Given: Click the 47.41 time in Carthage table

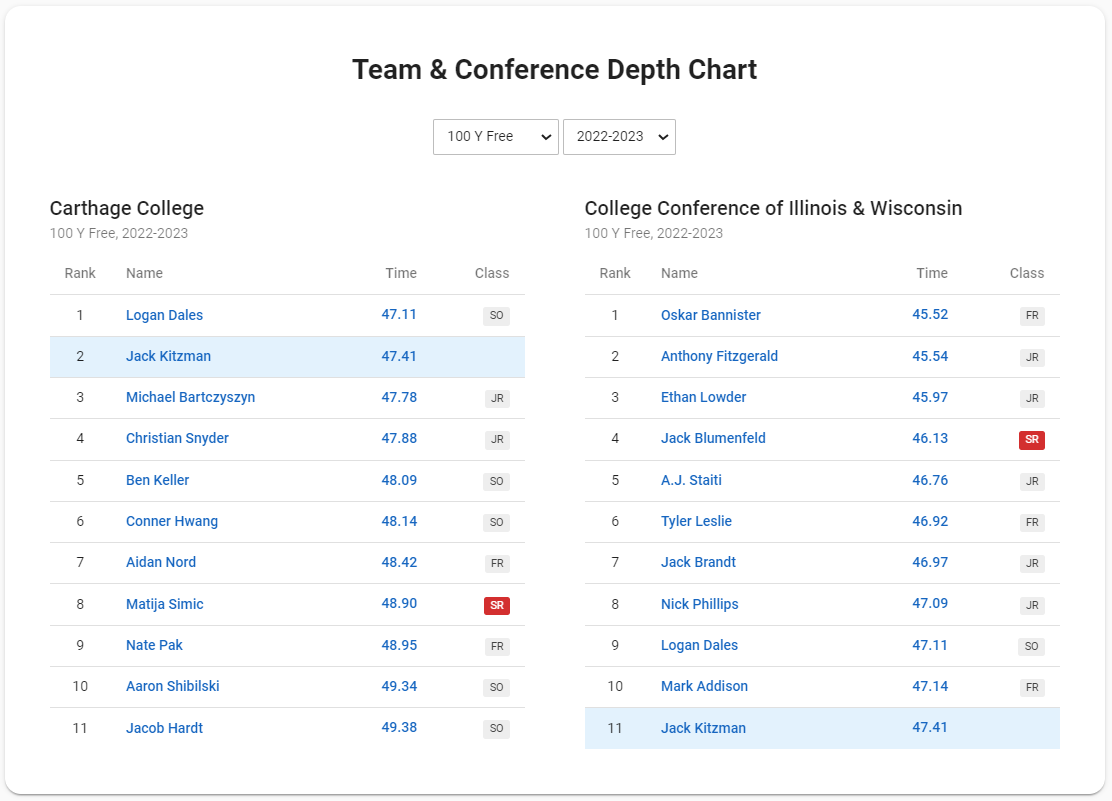Looking at the screenshot, I should tap(399, 356).
